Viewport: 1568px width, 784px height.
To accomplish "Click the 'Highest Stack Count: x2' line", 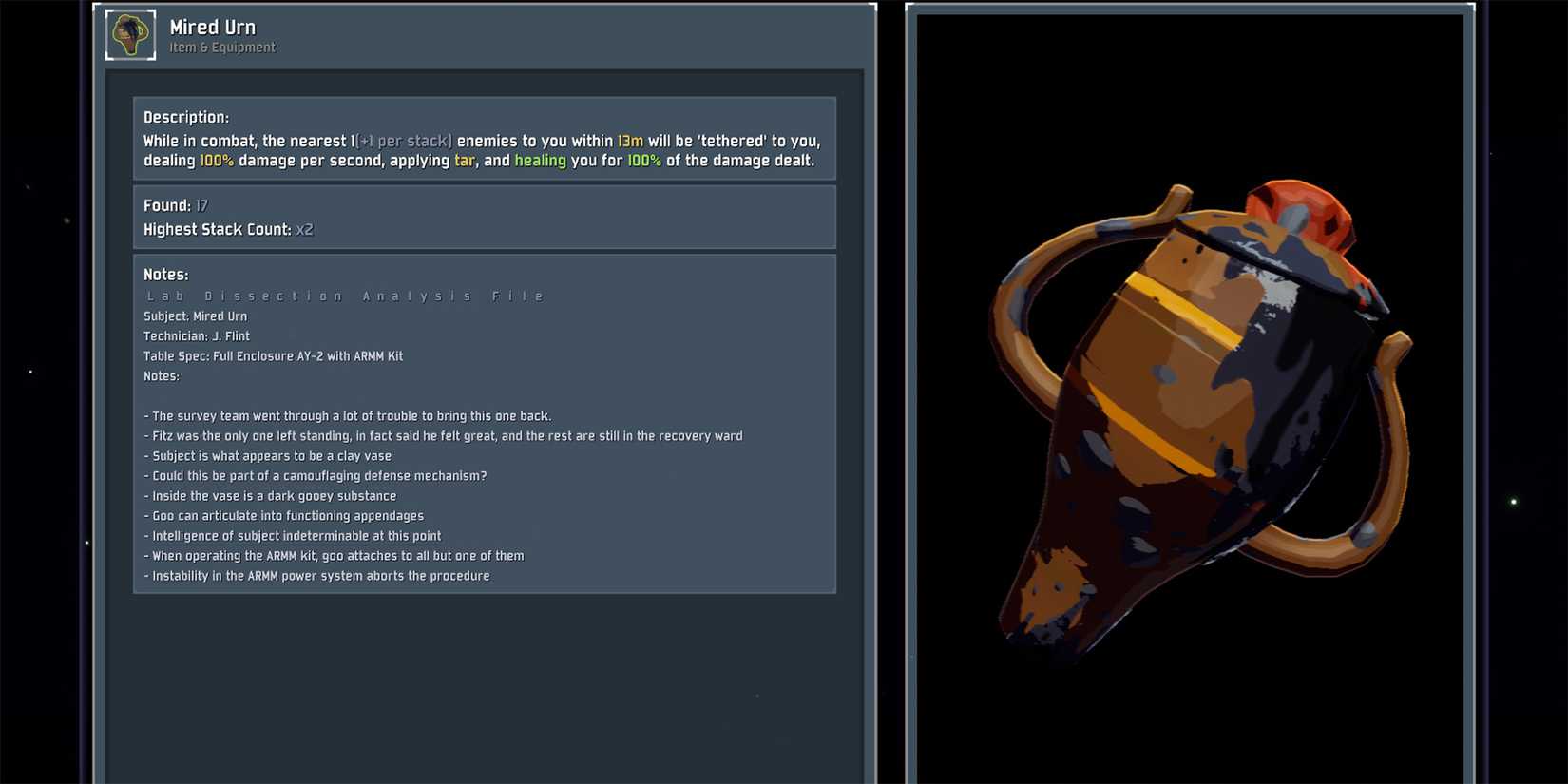I will (228, 229).
